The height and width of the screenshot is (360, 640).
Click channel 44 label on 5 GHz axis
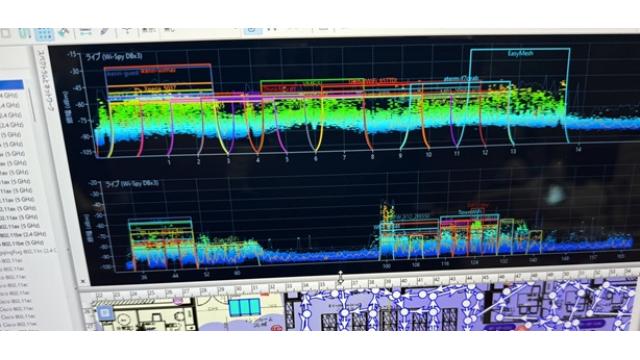[175, 276]
